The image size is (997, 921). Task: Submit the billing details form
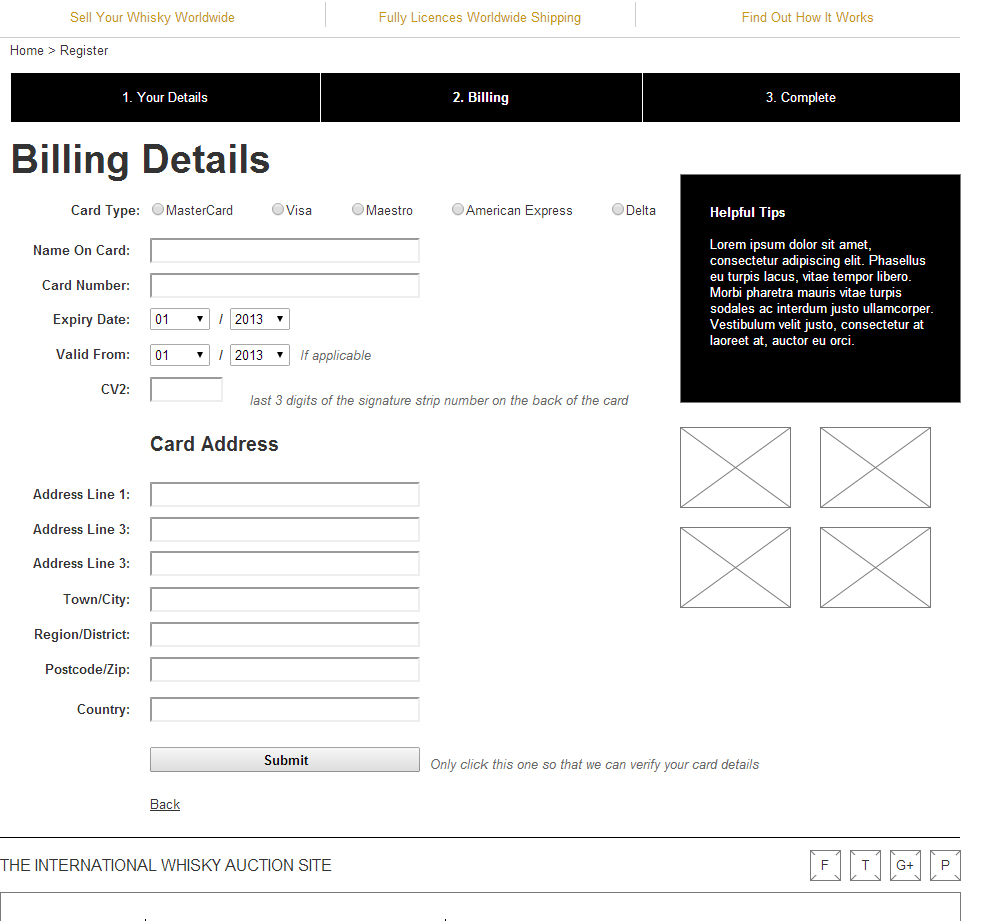pyautogui.click(x=284, y=759)
